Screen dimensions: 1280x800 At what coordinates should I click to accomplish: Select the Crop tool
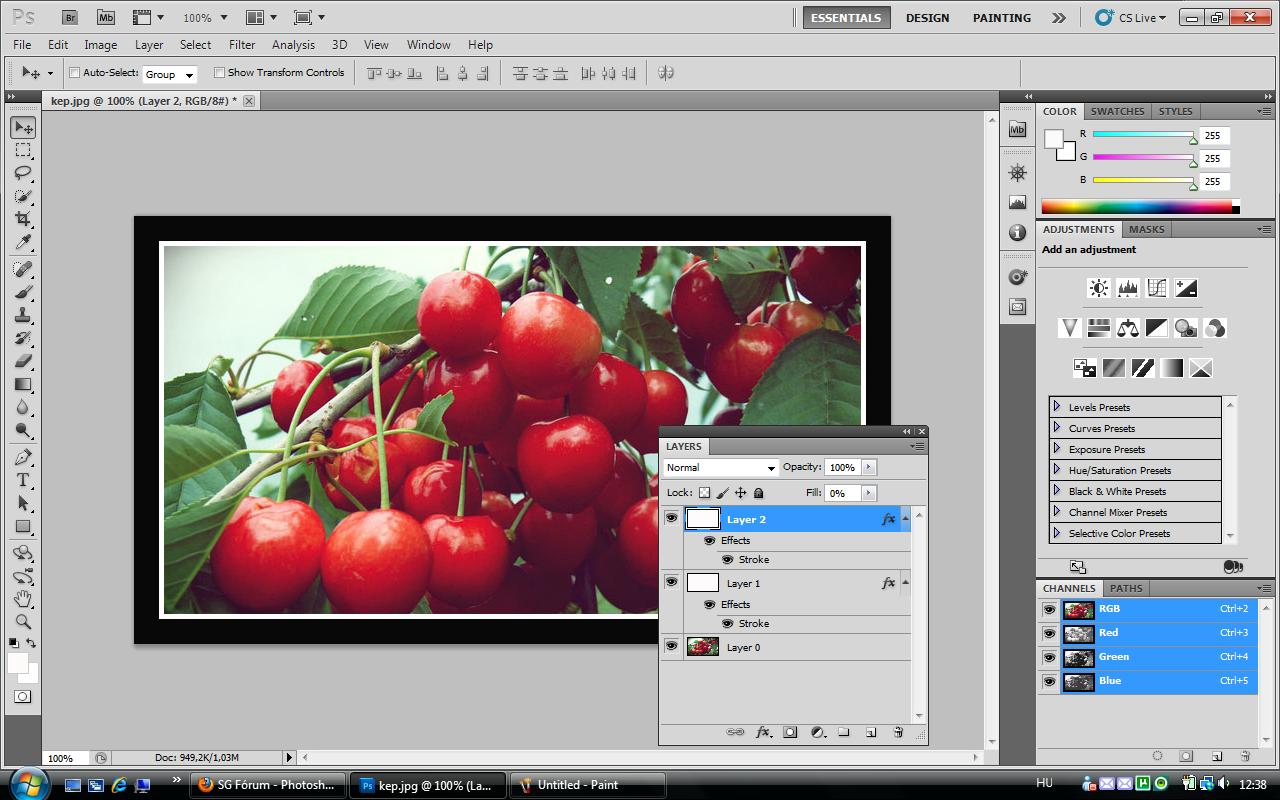23,219
